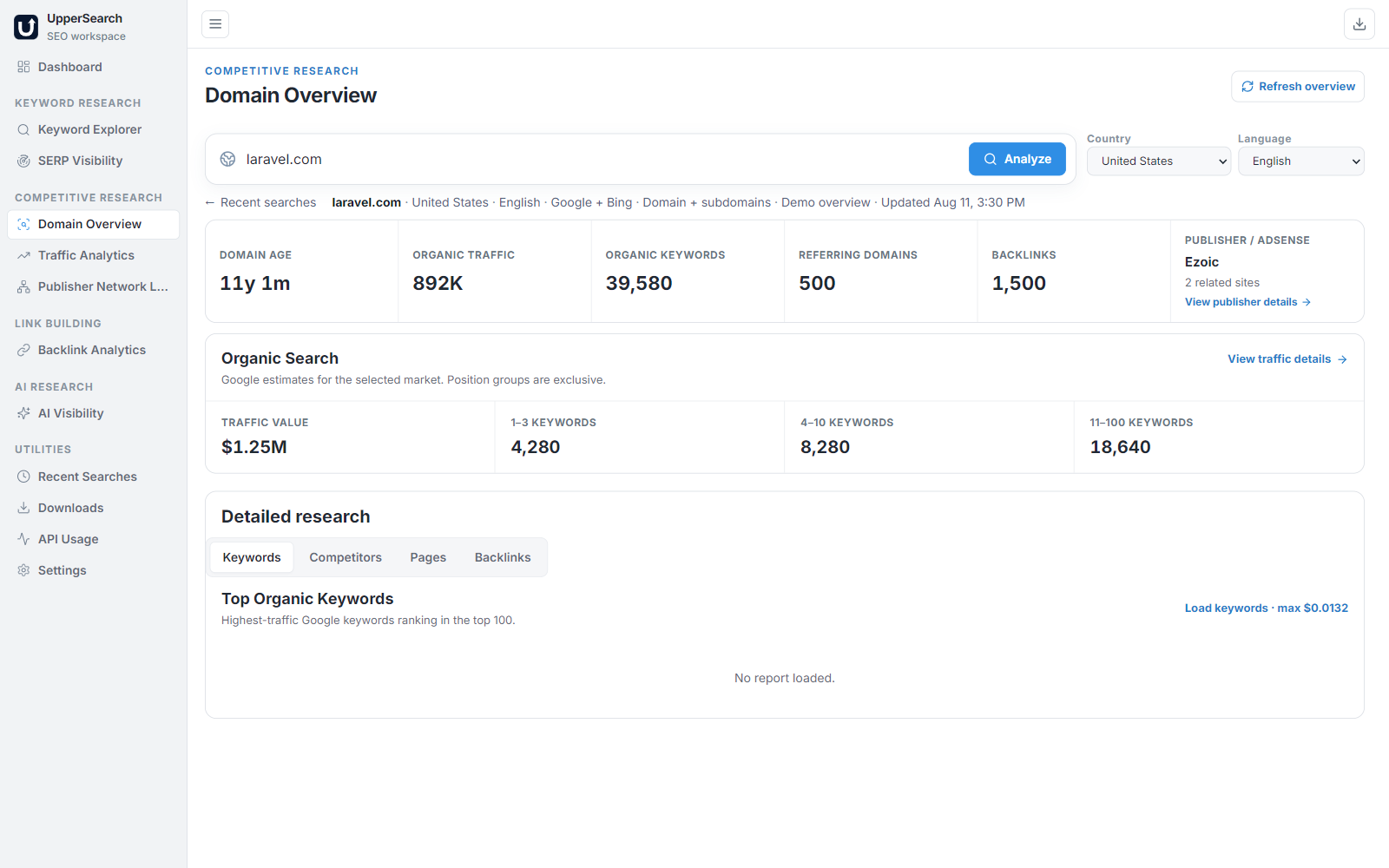This screenshot has width=1389, height=868.
Task: Click the globe icon in domain field
Action: 228,159
